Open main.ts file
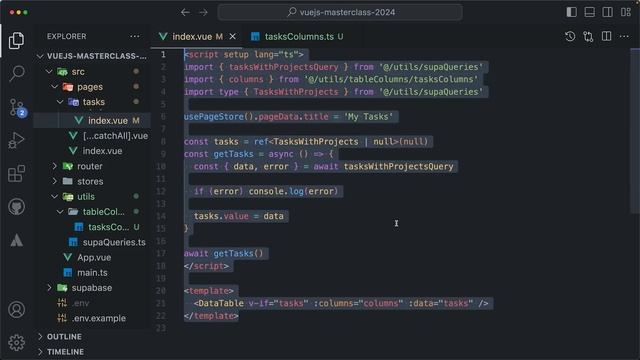 pyautogui.click(x=92, y=273)
